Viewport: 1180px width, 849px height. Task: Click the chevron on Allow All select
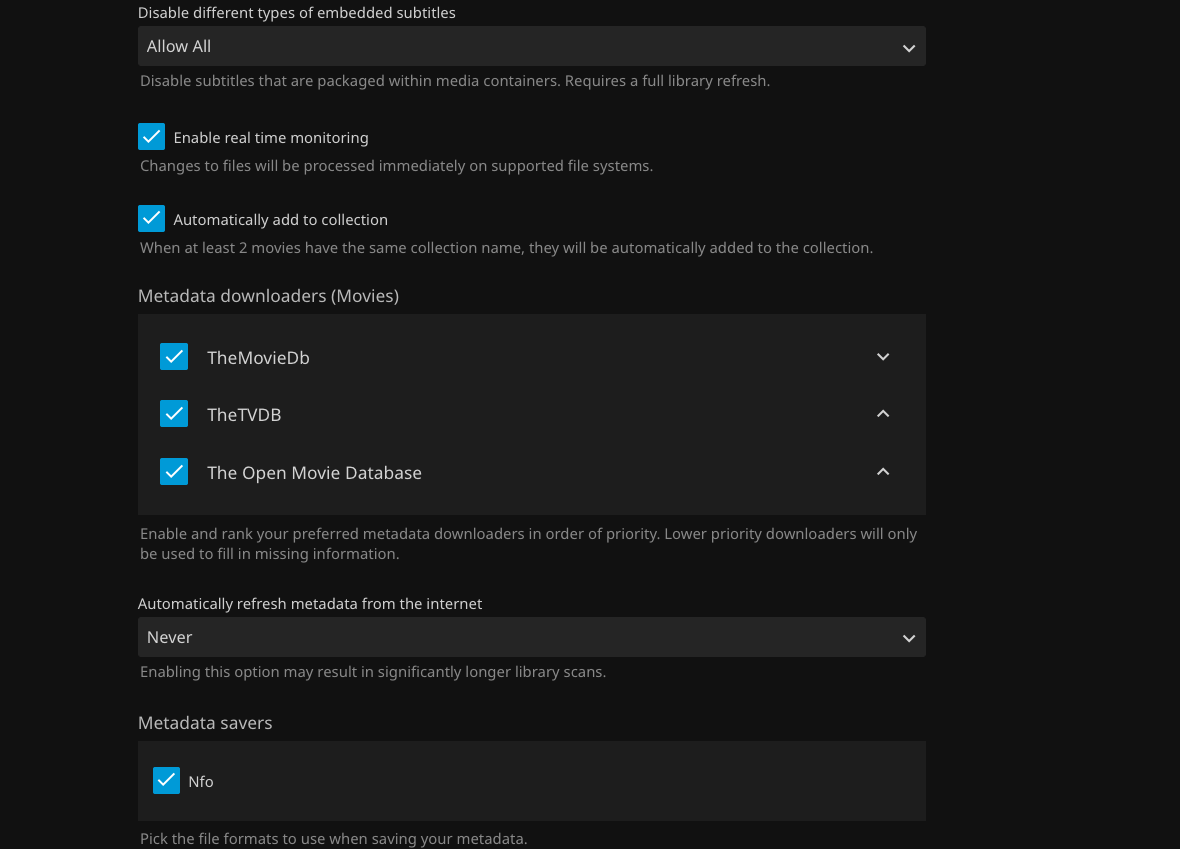(x=908, y=47)
